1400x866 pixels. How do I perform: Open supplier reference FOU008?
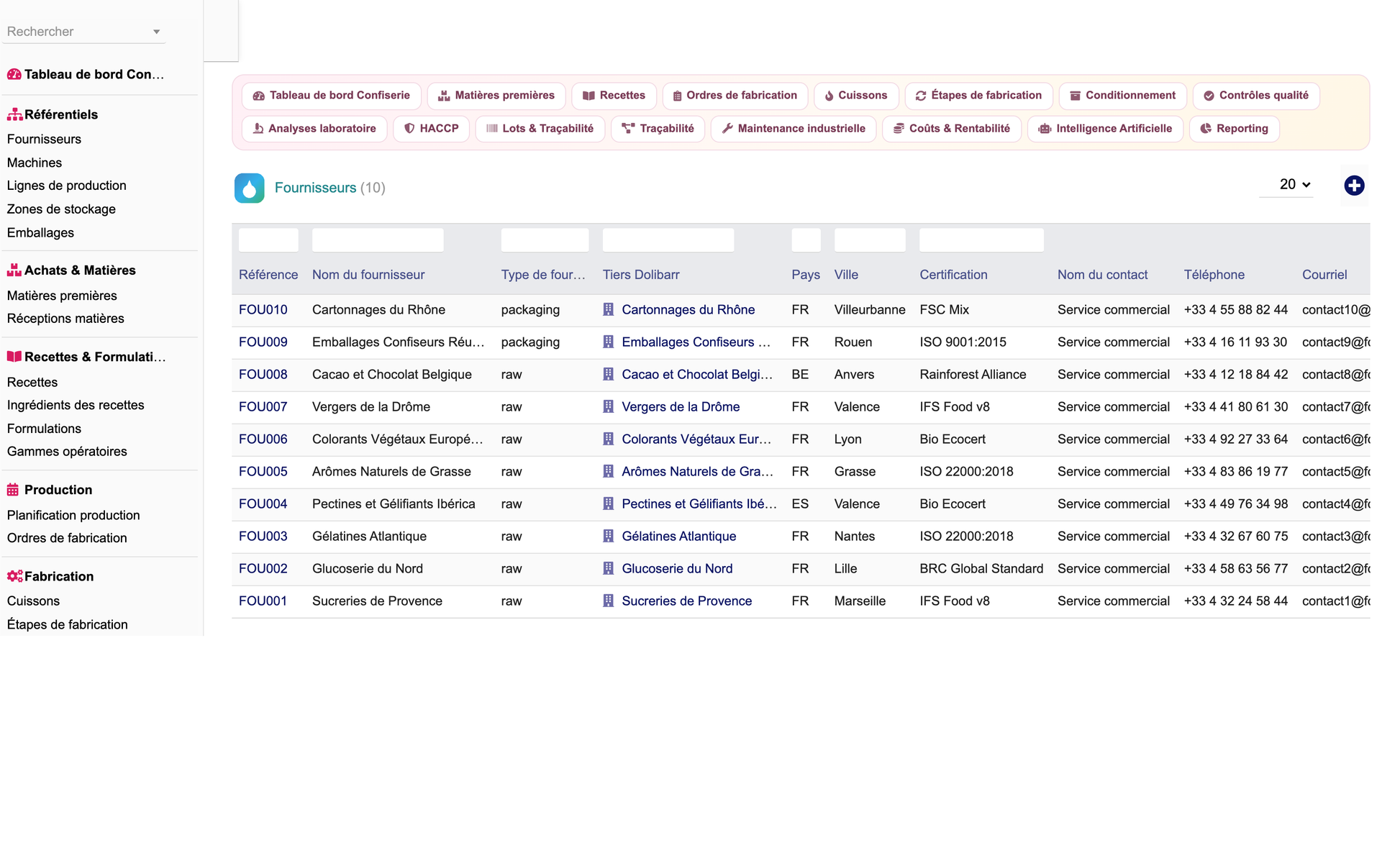(x=263, y=375)
